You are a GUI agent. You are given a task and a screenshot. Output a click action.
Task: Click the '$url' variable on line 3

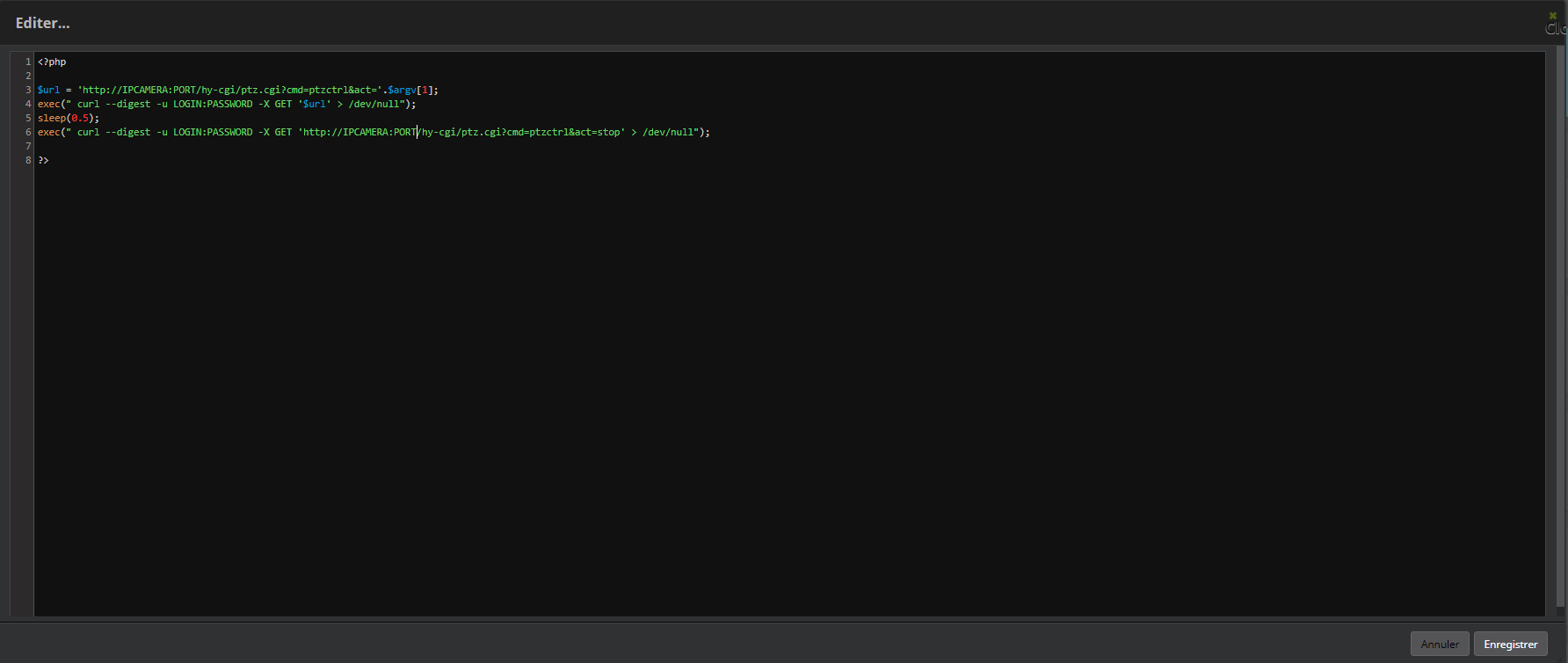coord(48,90)
